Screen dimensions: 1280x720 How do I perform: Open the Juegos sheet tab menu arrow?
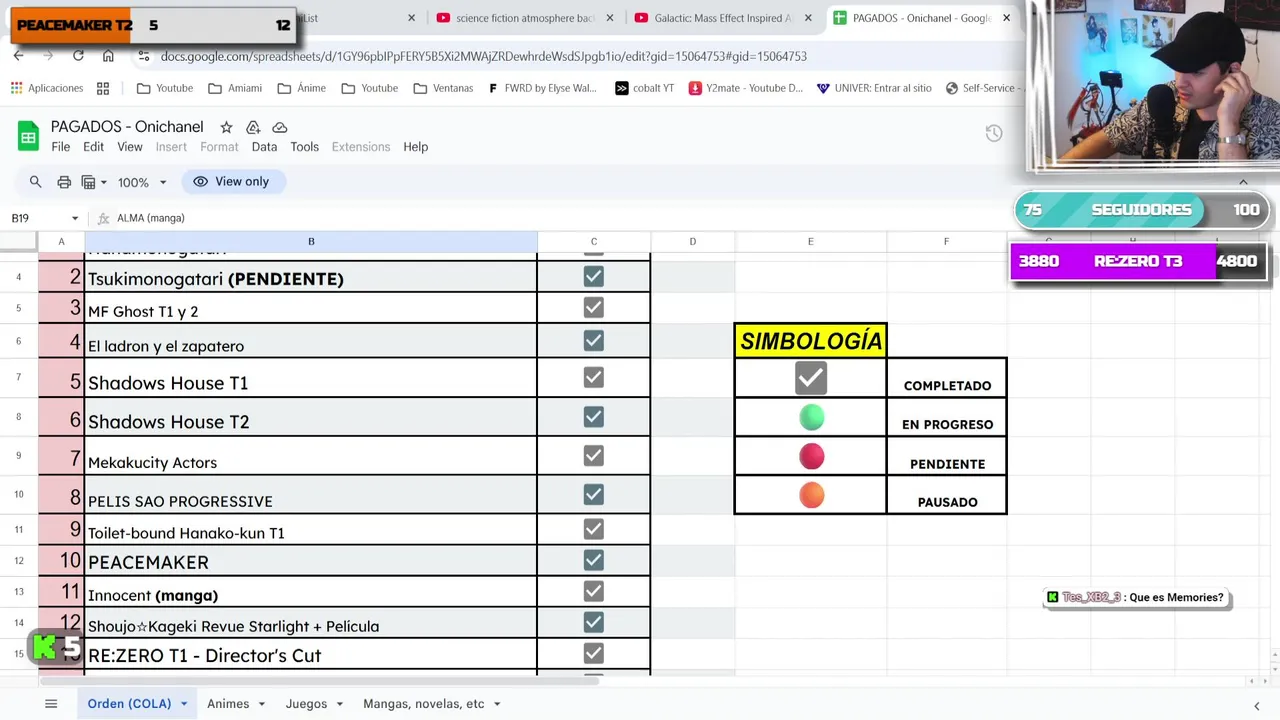point(340,704)
